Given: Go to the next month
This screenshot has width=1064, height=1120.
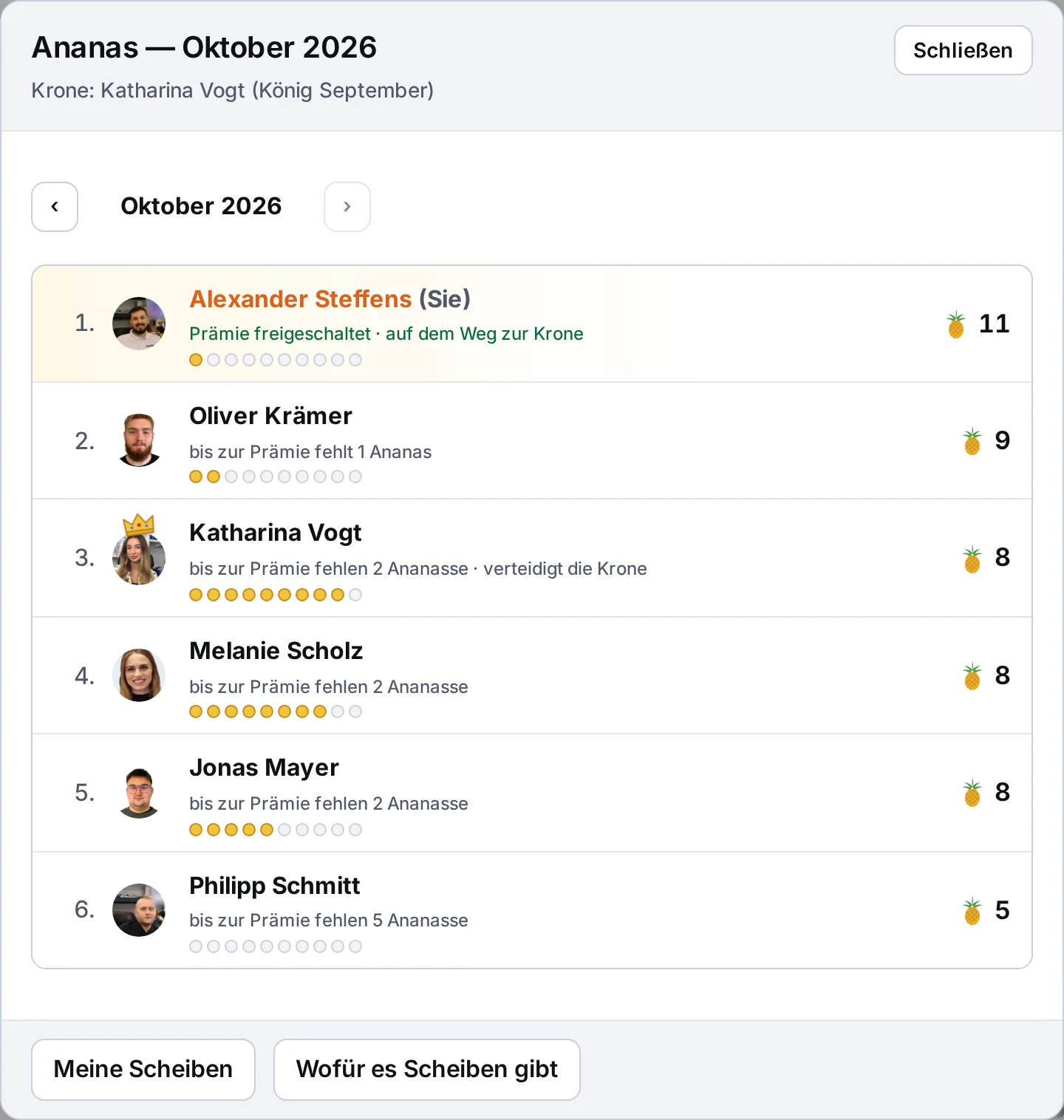Looking at the screenshot, I should tap(347, 207).
